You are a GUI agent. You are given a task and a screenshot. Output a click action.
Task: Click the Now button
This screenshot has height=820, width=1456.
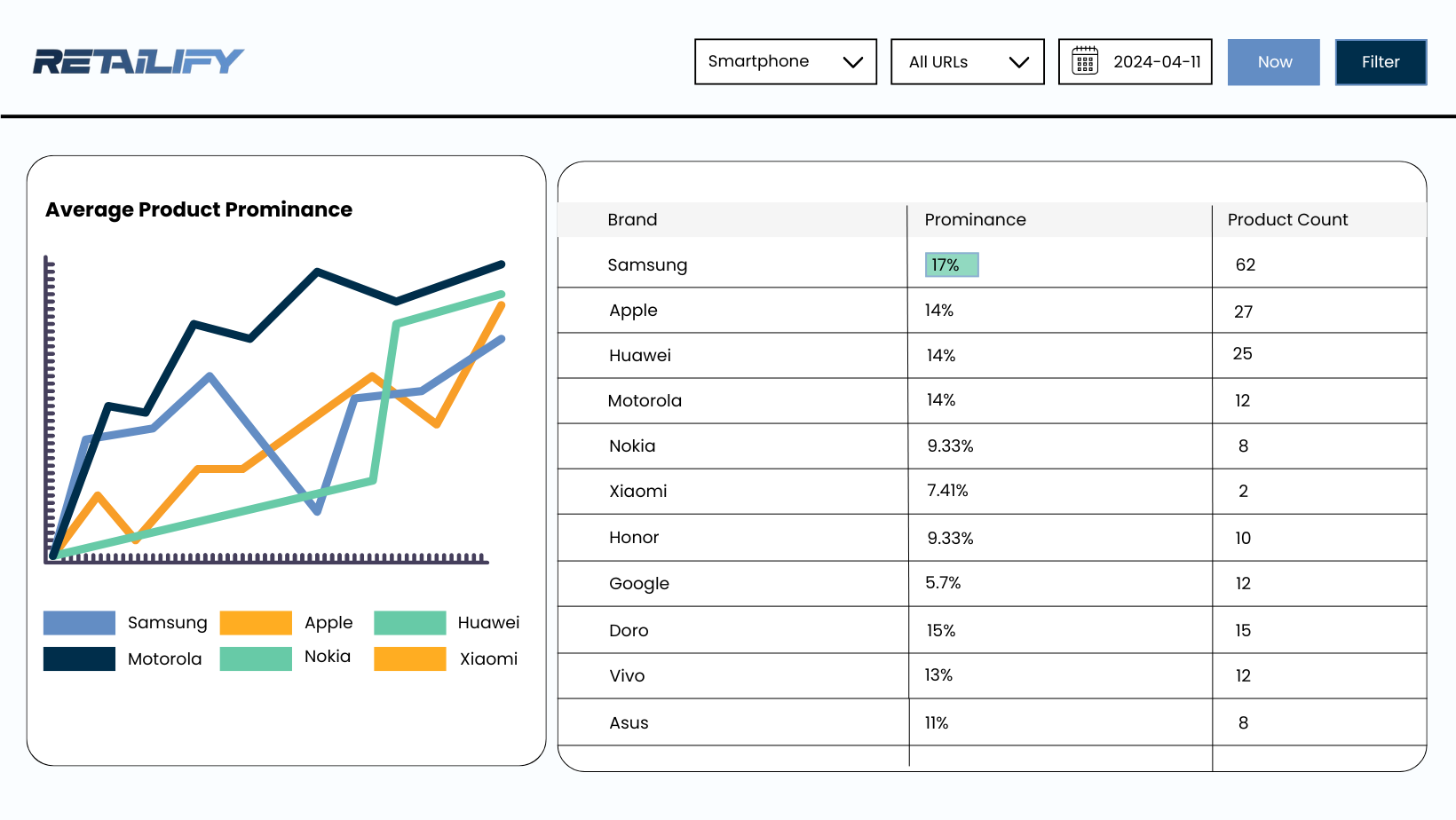tap(1273, 62)
